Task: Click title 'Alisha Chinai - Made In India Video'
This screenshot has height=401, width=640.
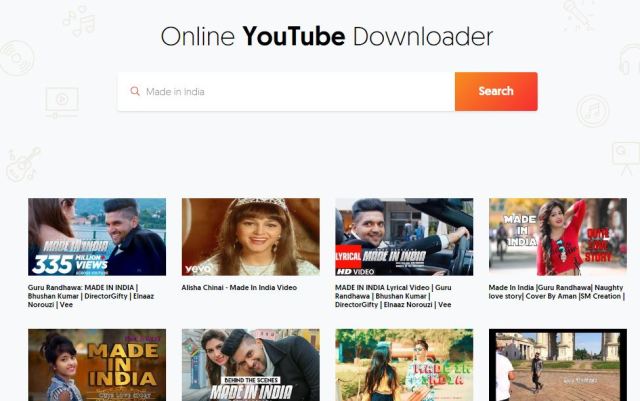Action: coord(239,287)
